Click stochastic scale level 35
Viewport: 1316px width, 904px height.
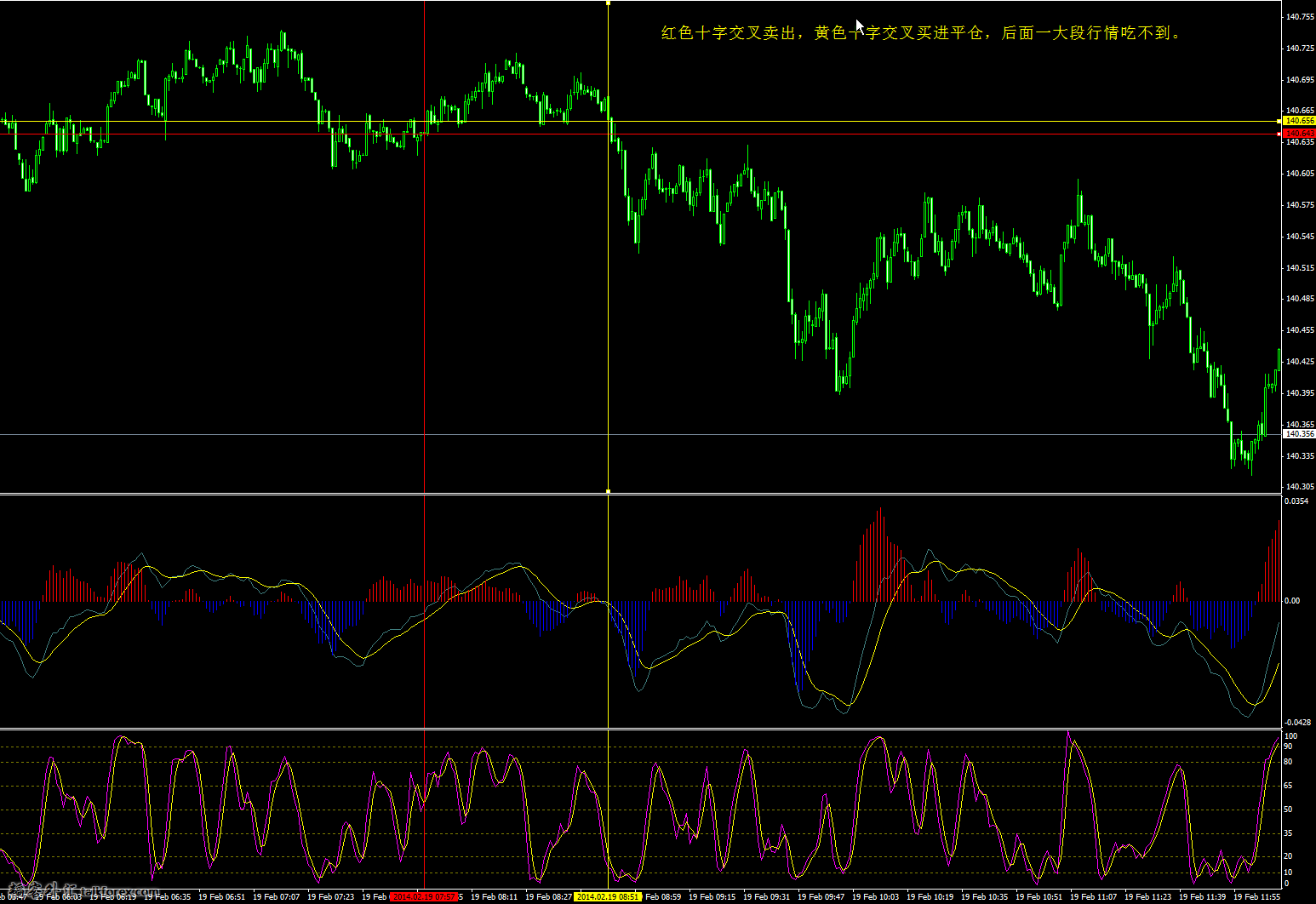(1289, 833)
